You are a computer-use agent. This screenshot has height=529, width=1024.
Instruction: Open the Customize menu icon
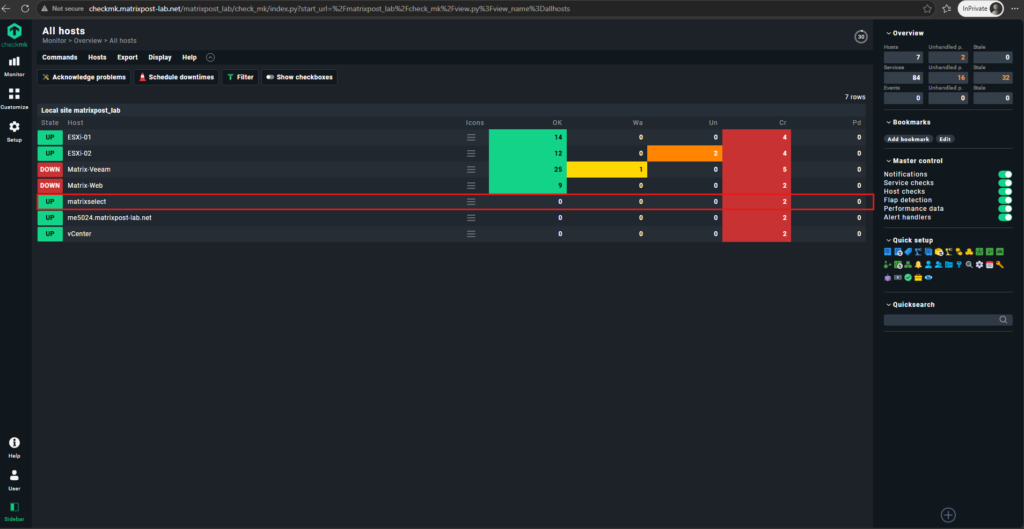14,98
